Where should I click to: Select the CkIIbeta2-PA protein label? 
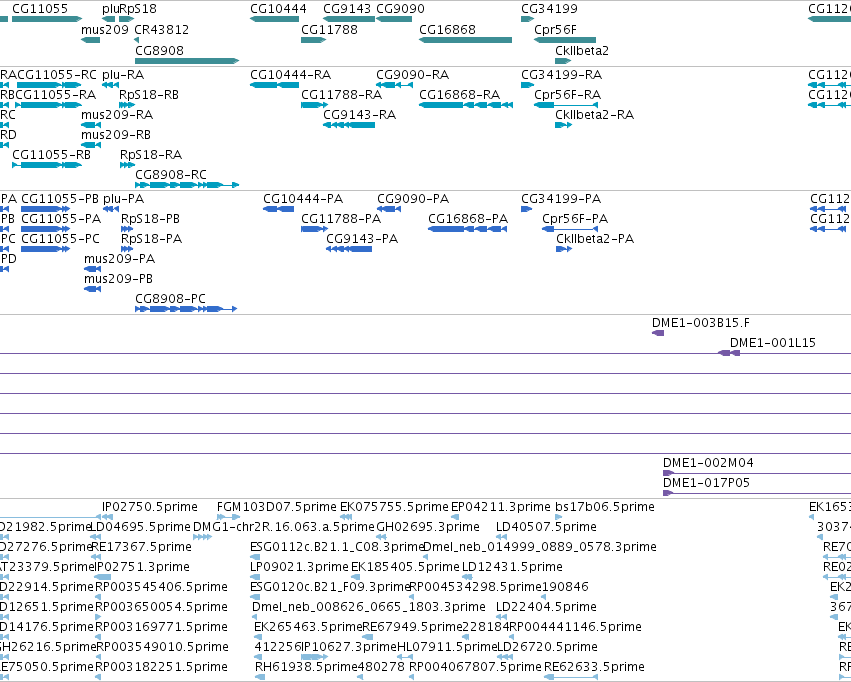pos(595,239)
